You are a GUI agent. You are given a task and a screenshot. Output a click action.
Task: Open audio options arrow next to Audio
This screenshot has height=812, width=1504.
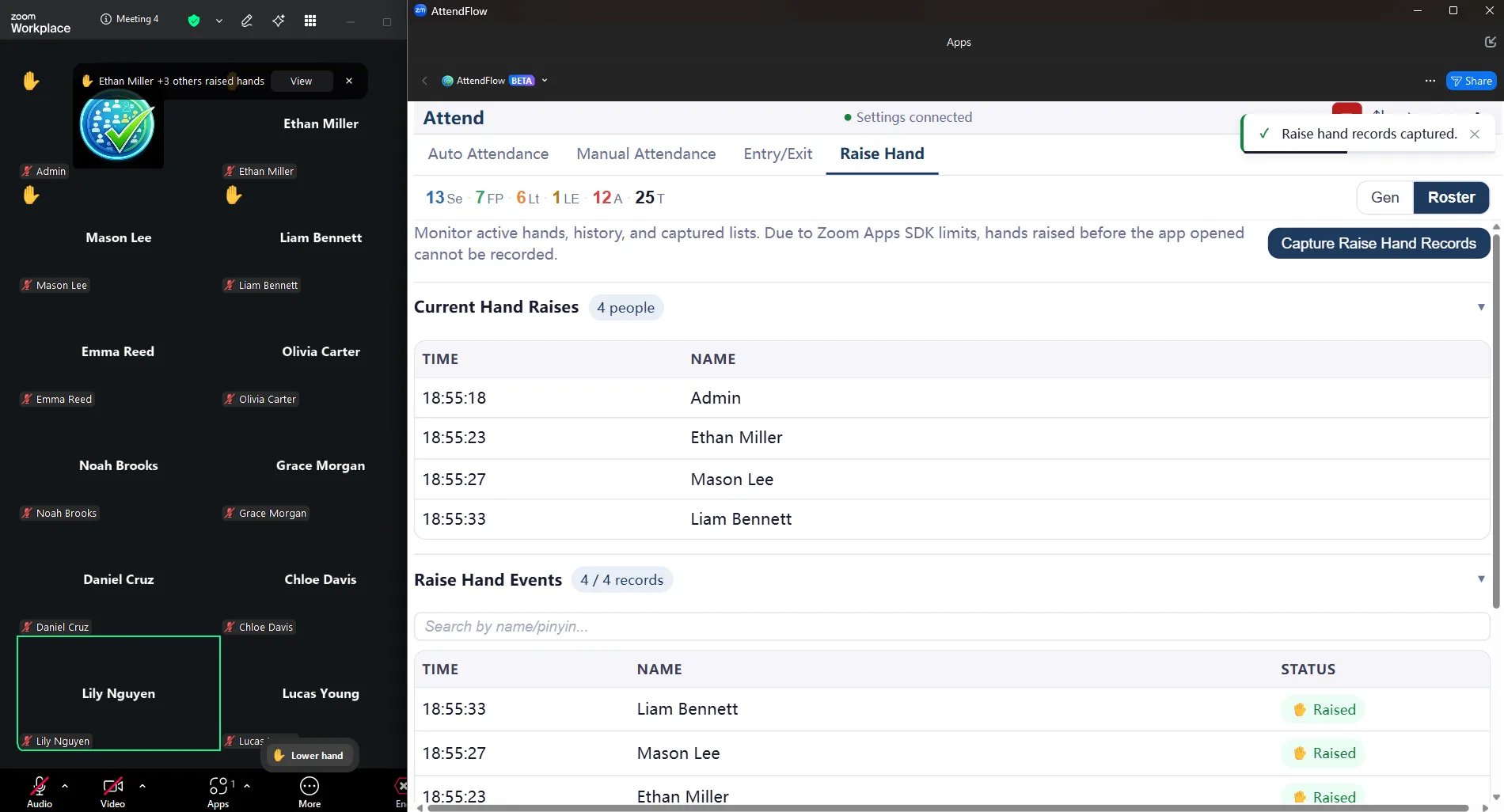pyautogui.click(x=65, y=786)
